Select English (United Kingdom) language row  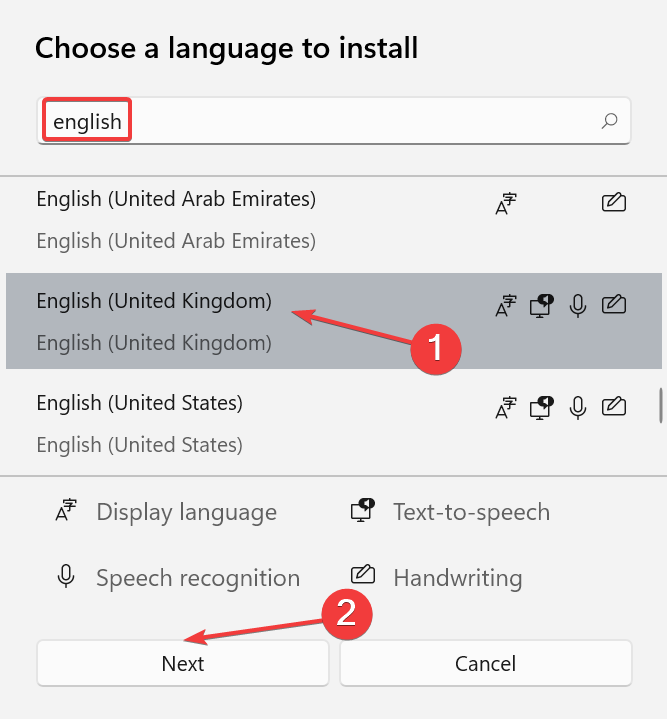(x=154, y=321)
